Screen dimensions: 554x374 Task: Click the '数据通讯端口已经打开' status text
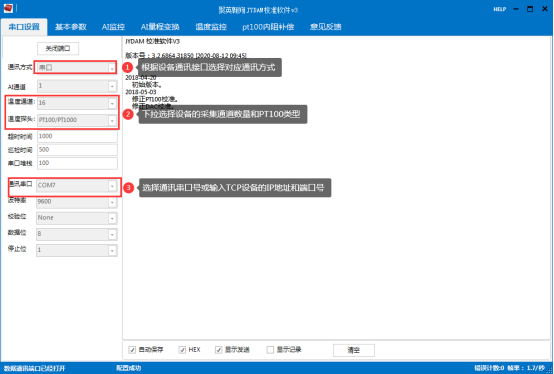pyautogui.click(x=35, y=368)
